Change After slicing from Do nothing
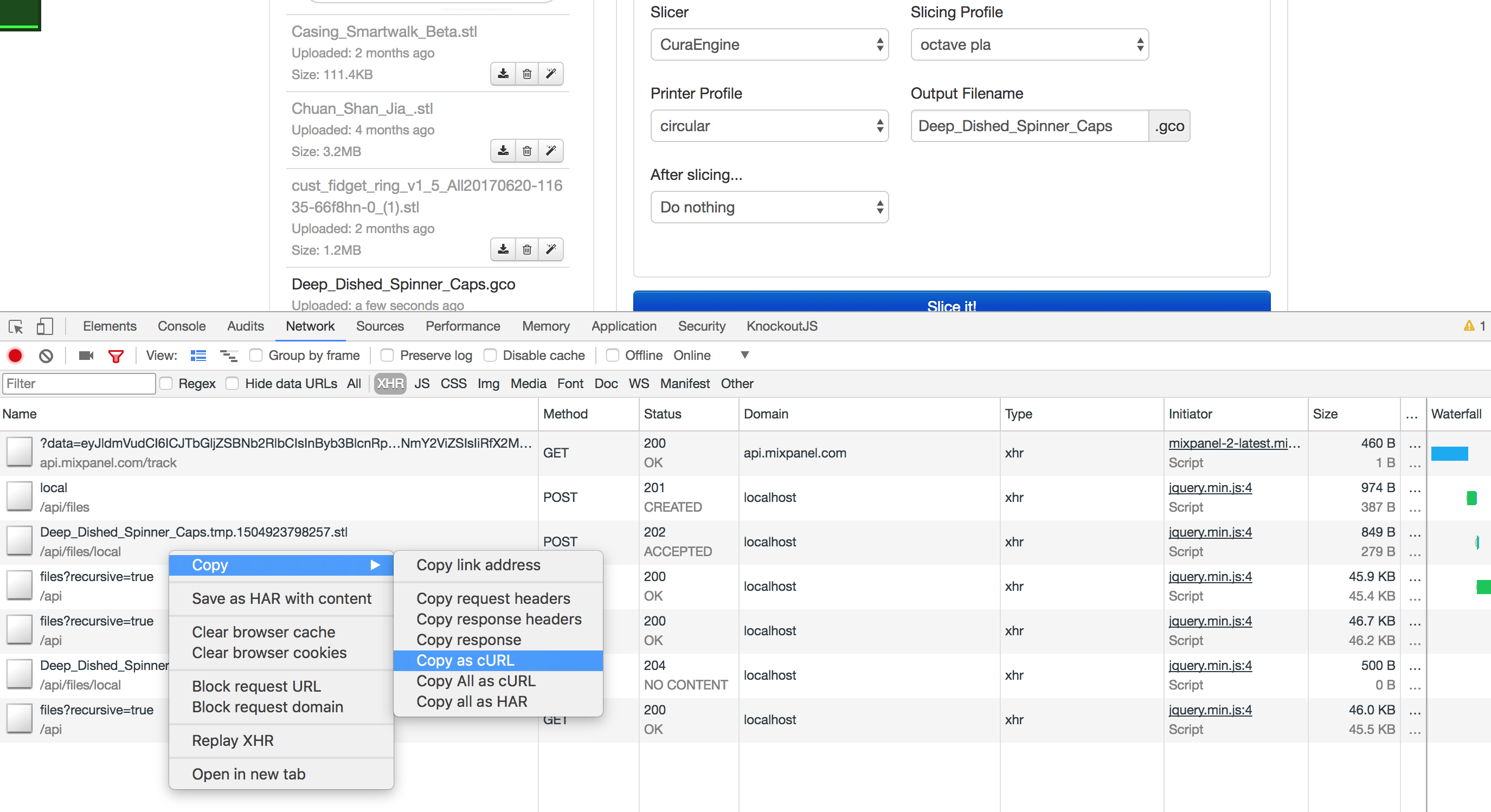 pyautogui.click(x=769, y=207)
